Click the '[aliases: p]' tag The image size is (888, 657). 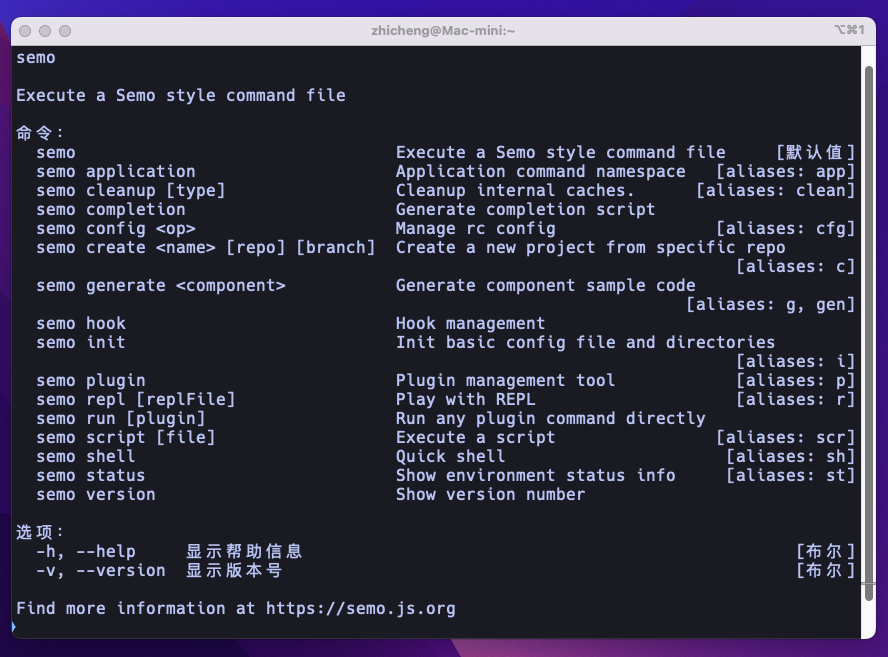pos(796,380)
